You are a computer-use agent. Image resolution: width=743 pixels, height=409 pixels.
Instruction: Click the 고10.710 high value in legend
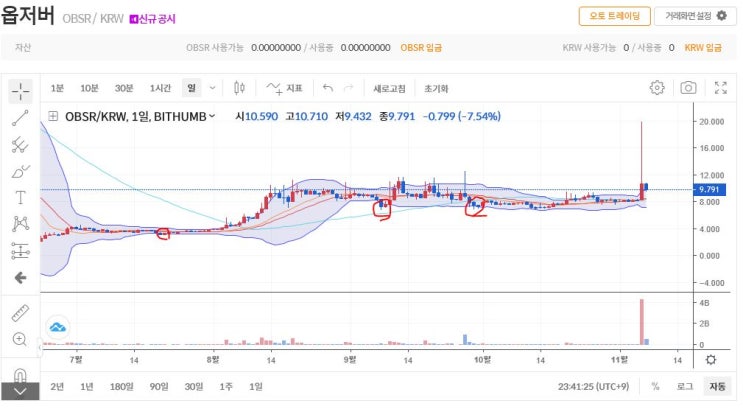coord(307,116)
